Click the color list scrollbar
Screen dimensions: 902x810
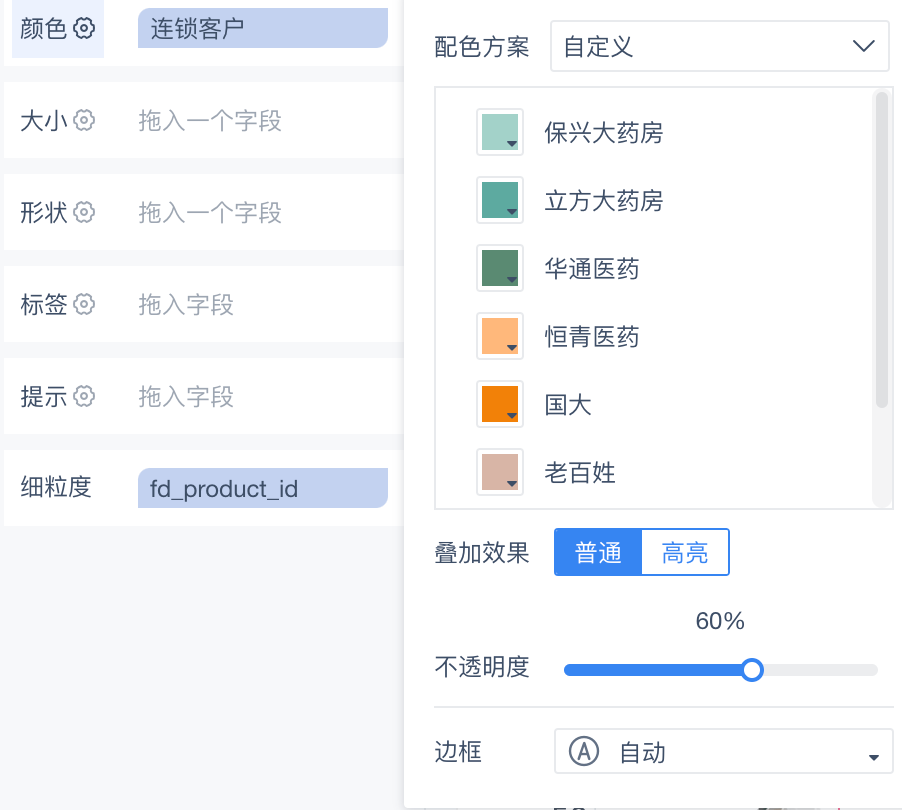tap(881, 250)
